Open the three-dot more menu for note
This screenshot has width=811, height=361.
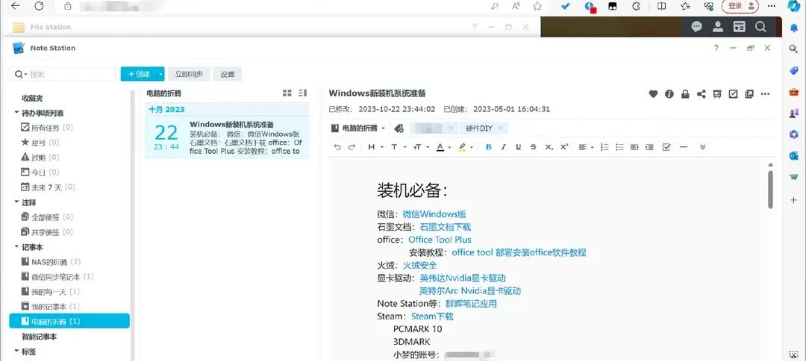[x=765, y=94]
